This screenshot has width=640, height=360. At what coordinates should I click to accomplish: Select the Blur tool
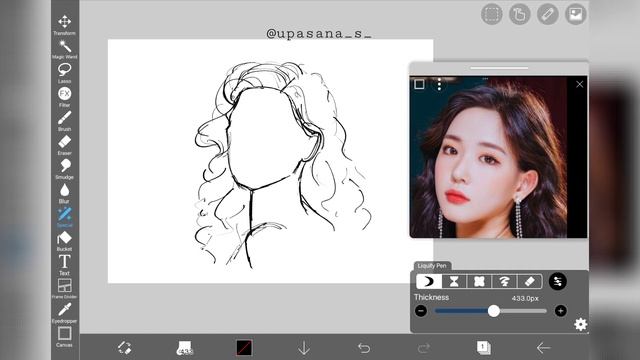click(64, 193)
